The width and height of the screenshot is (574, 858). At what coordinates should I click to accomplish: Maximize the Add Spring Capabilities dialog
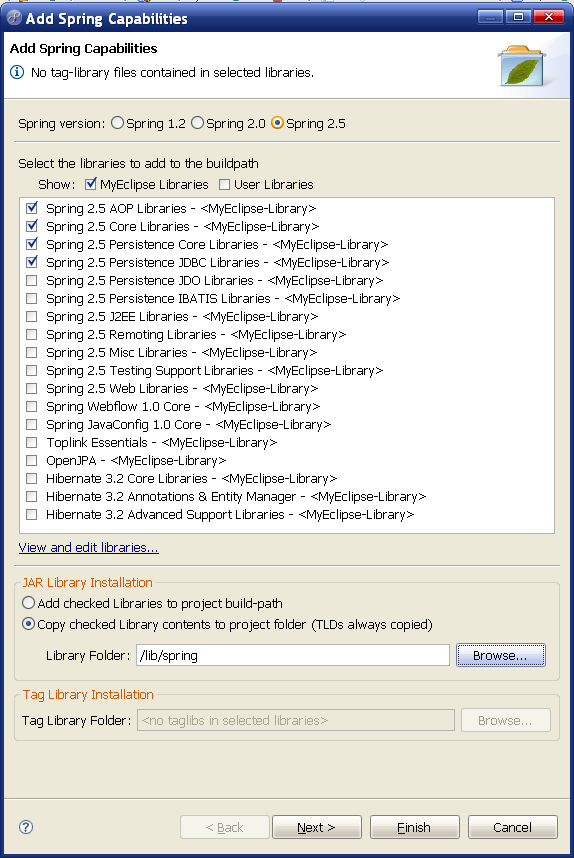click(x=519, y=17)
